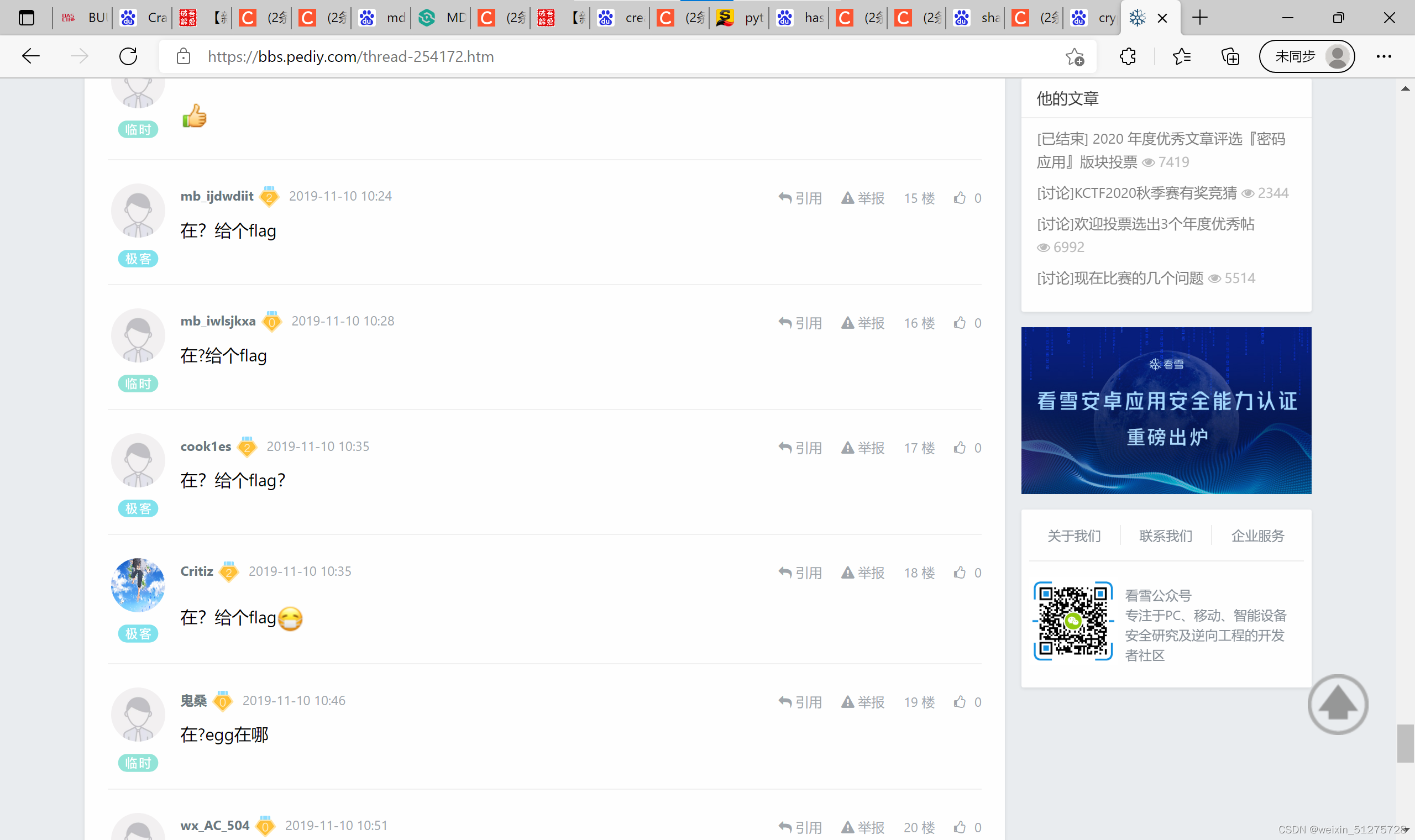Reload the current page
1415x840 pixels.
[x=128, y=56]
